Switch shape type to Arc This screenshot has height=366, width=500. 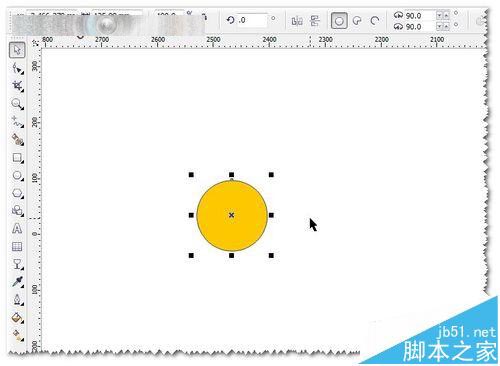(375, 21)
